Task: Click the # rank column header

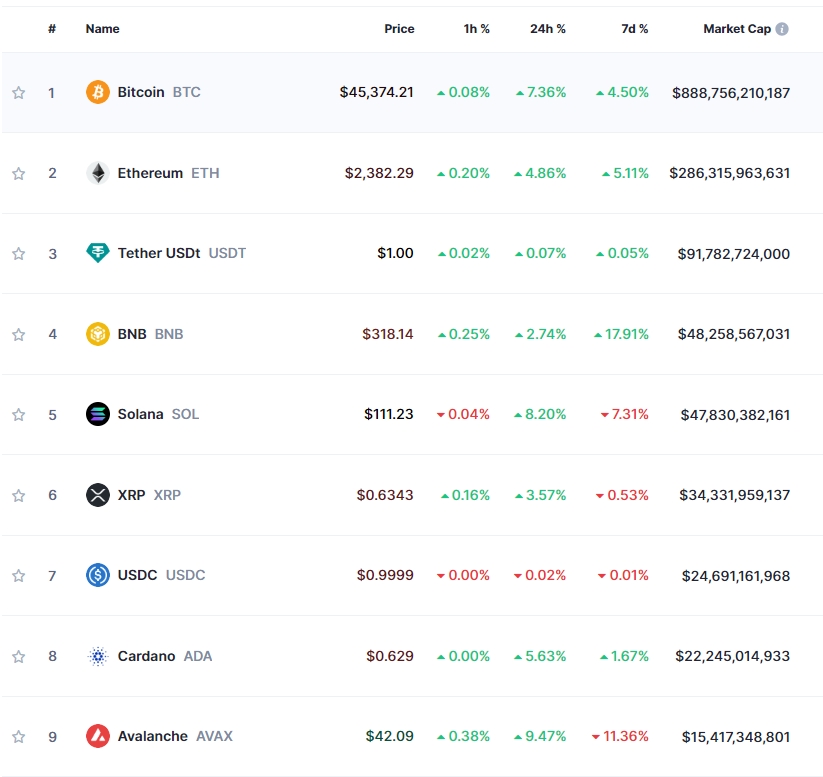Action: [51, 29]
